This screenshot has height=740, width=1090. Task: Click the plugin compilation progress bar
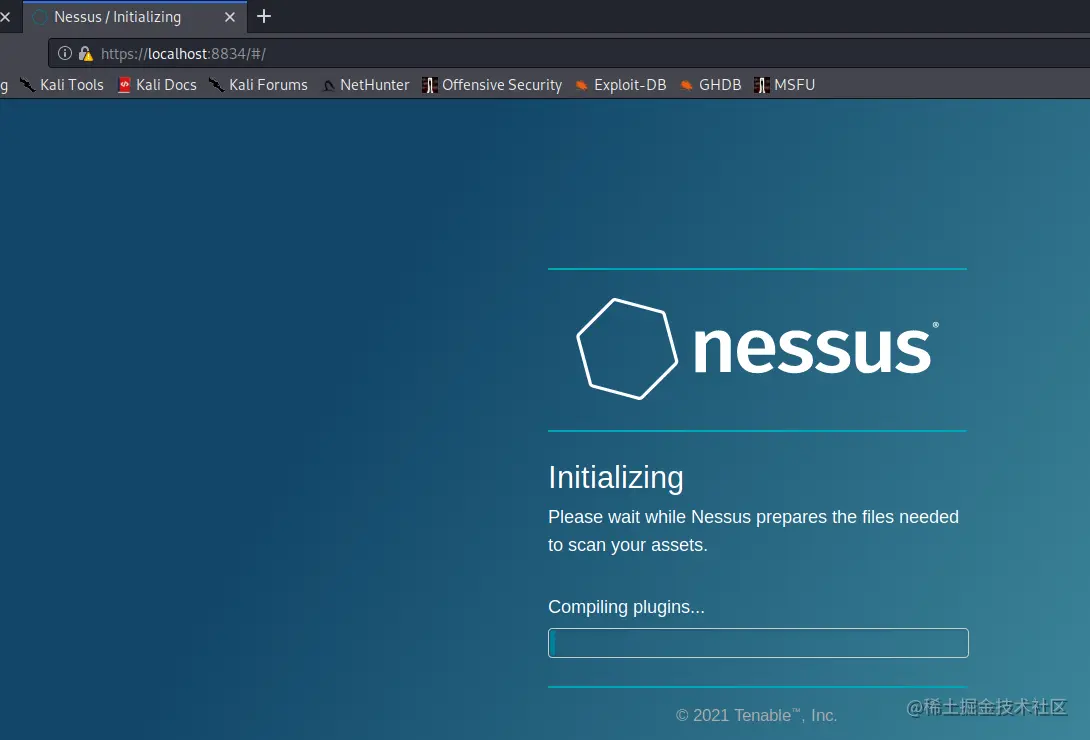[x=758, y=643]
